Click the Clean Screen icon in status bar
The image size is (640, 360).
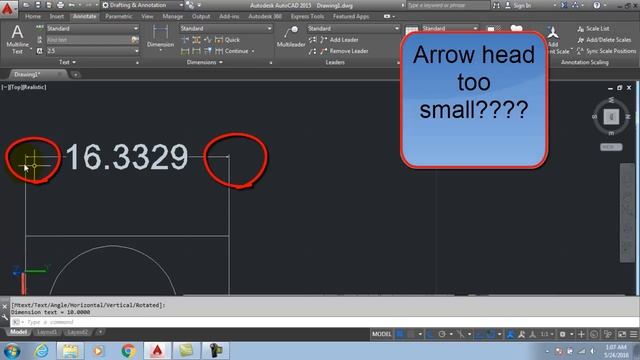pyautogui.click(x=622, y=334)
